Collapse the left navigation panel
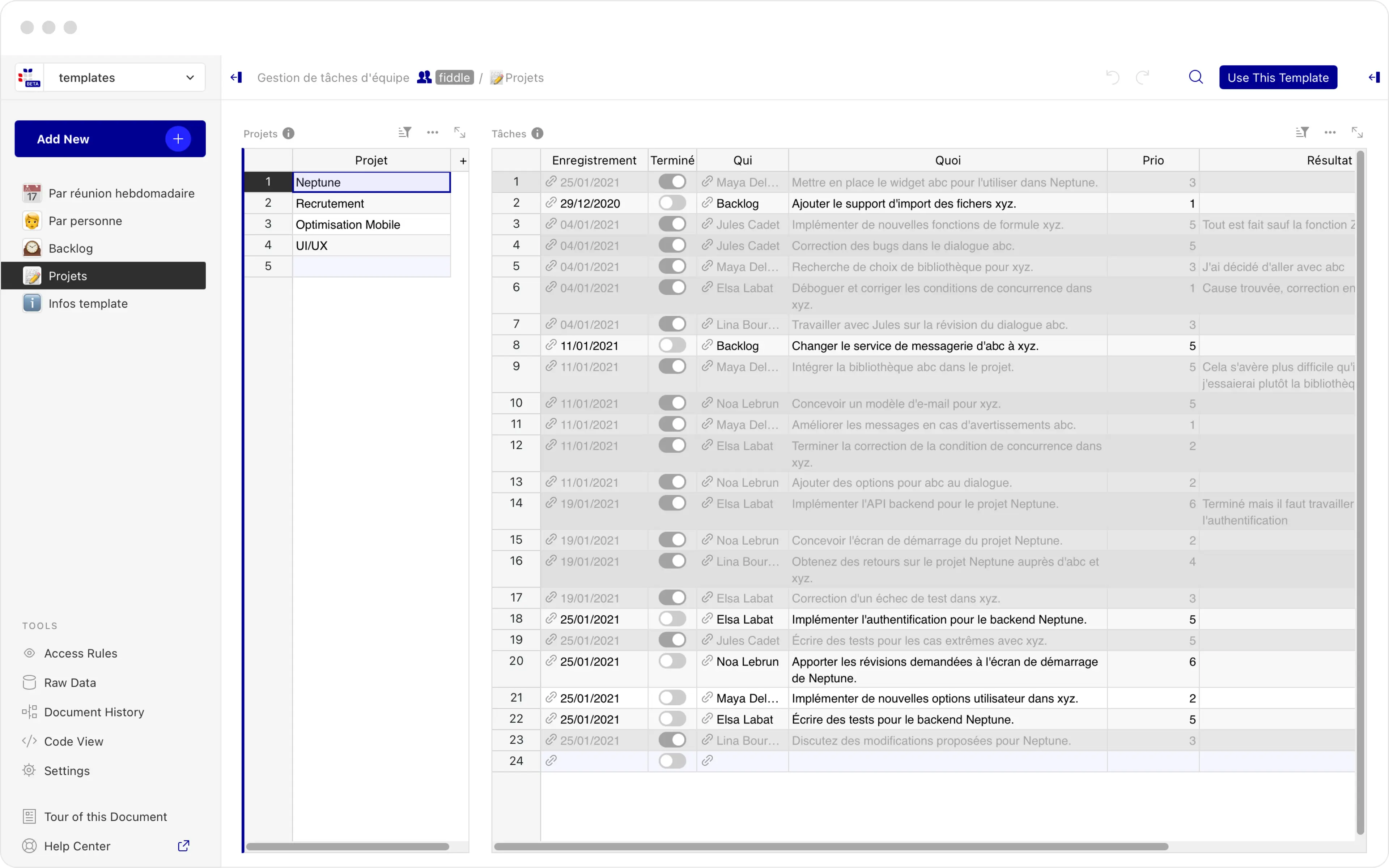The width and height of the screenshot is (1389, 868). coord(236,77)
